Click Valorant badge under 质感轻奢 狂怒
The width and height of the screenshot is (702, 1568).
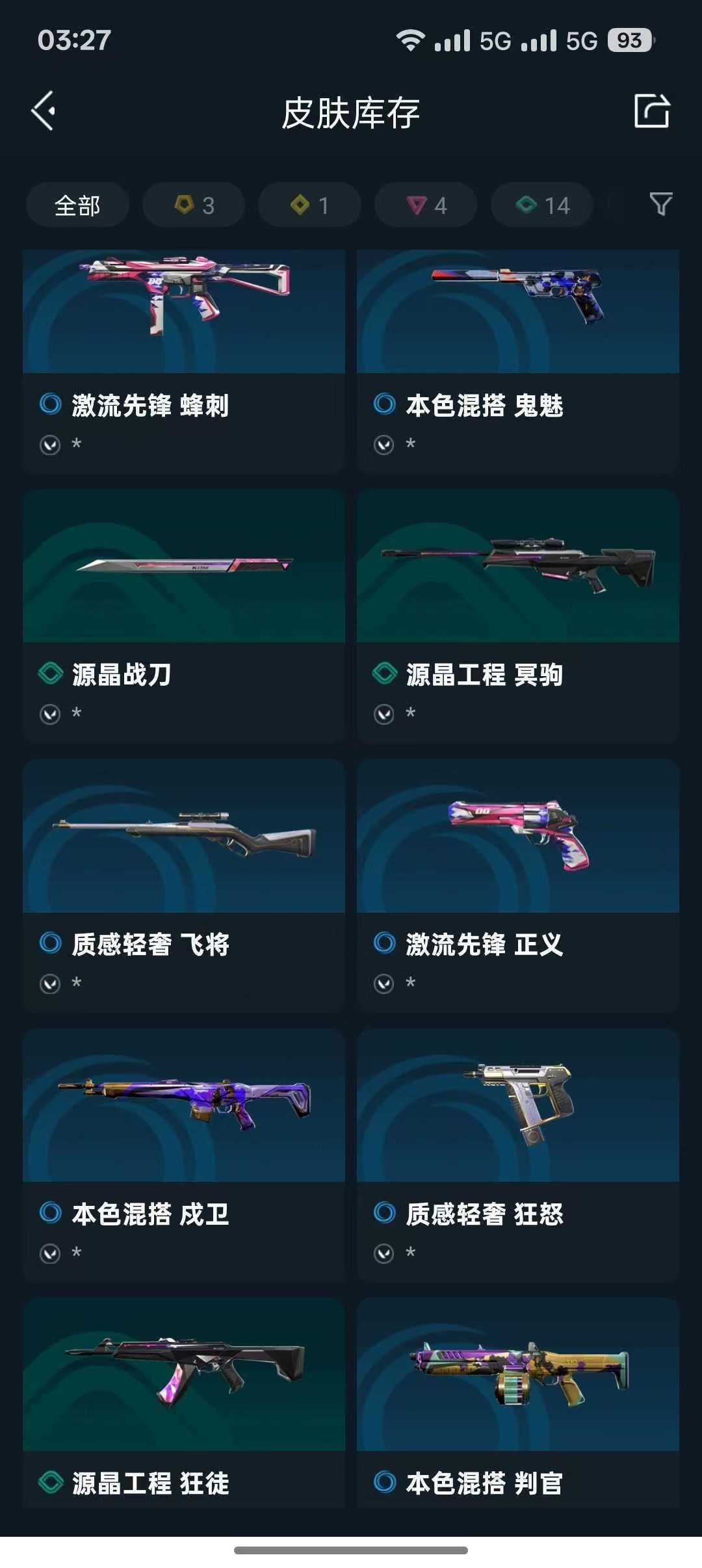pyautogui.click(x=384, y=1253)
